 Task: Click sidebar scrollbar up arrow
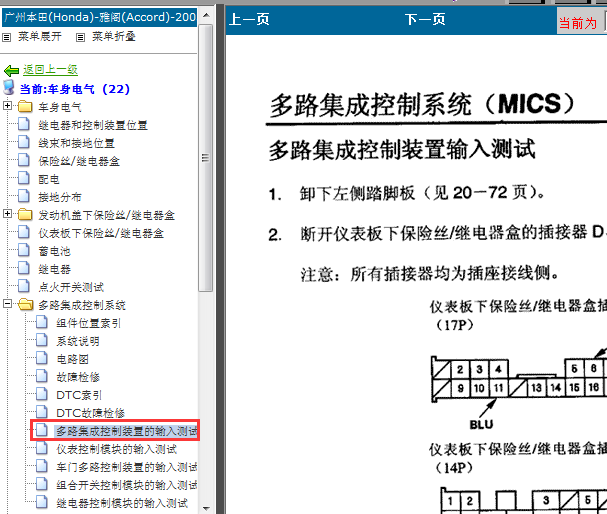(x=206, y=15)
